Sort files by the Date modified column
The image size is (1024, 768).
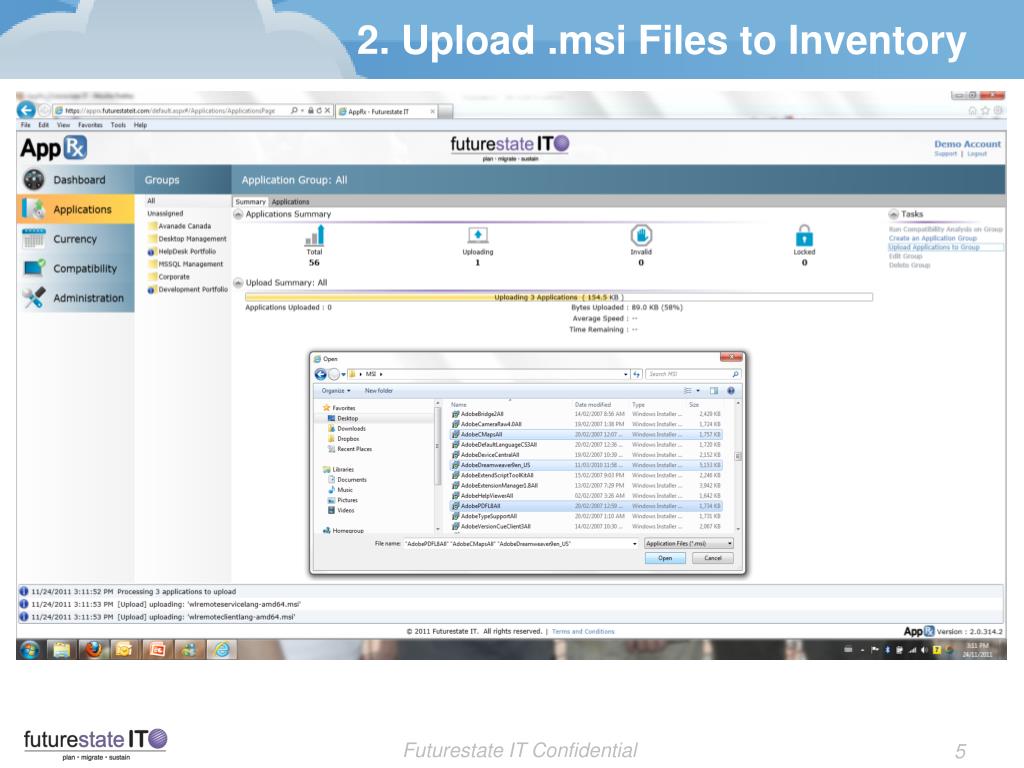coord(592,405)
